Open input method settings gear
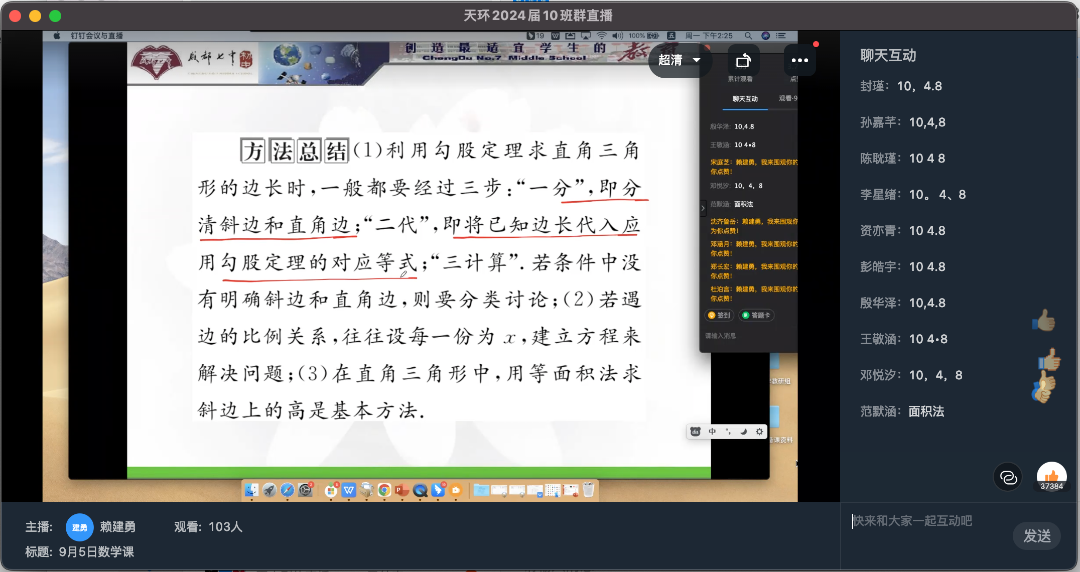 (x=759, y=431)
